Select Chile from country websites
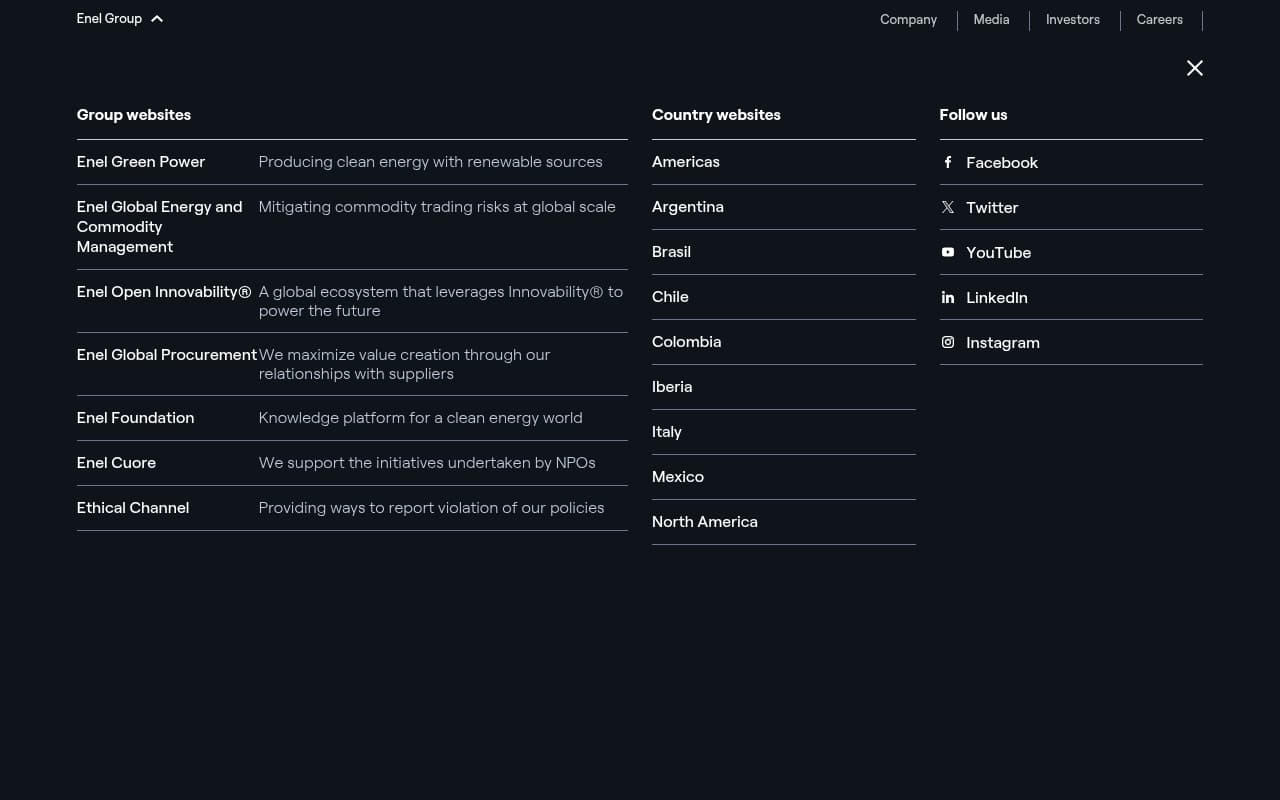1280x800 pixels. pos(670,297)
